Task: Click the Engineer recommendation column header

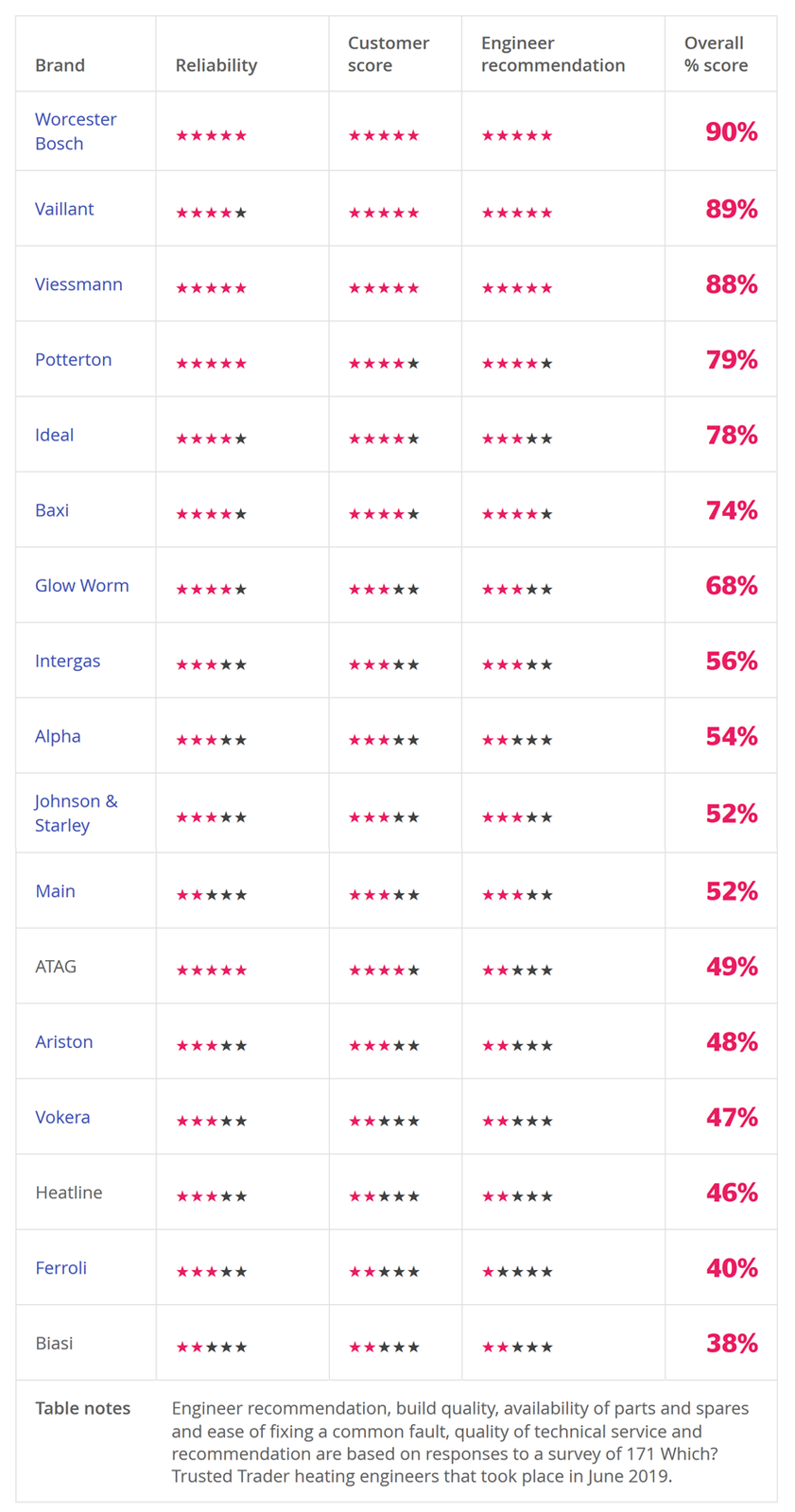Action: (552, 54)
